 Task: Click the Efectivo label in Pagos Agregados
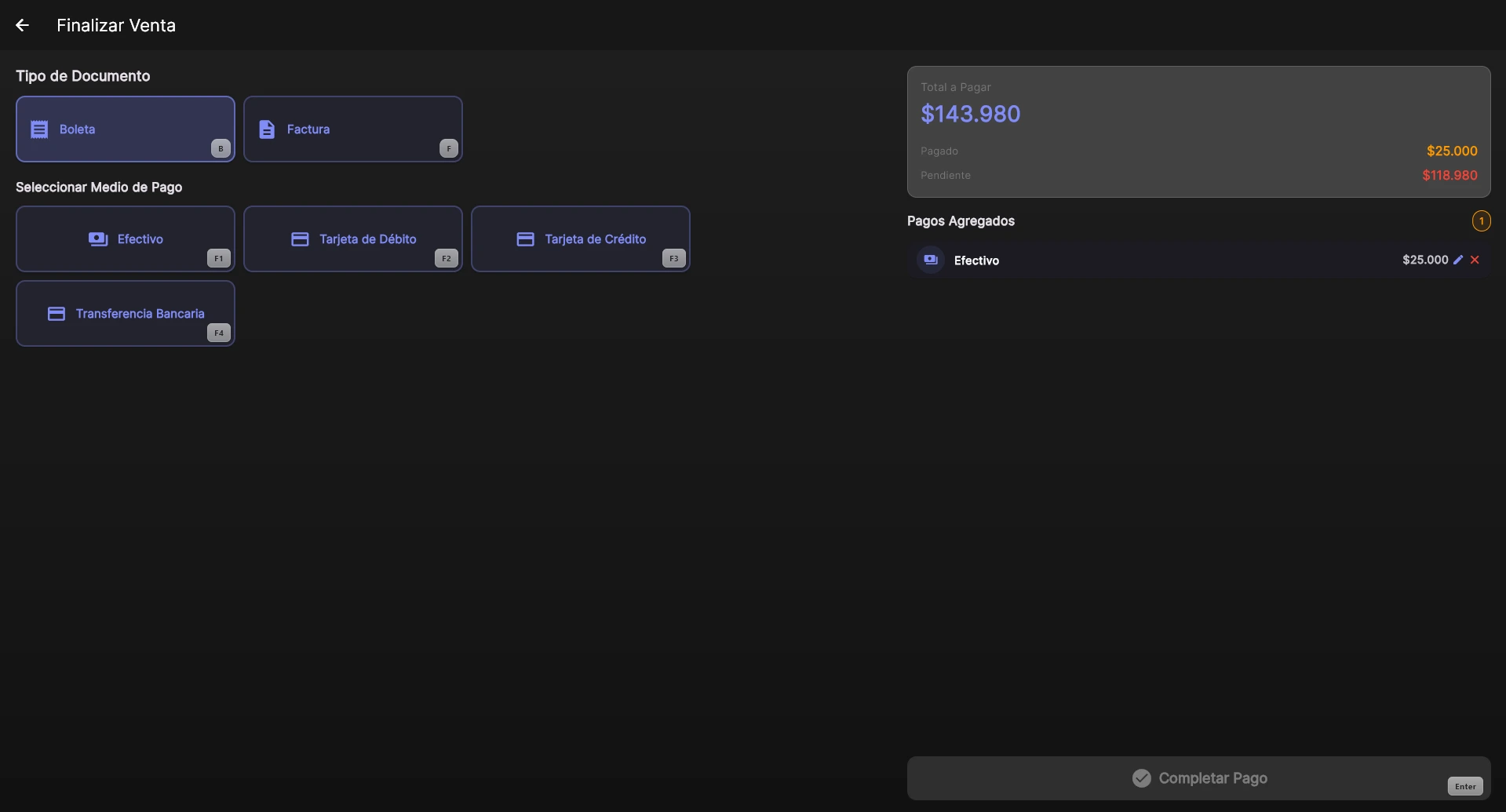[x=976, y=260]
